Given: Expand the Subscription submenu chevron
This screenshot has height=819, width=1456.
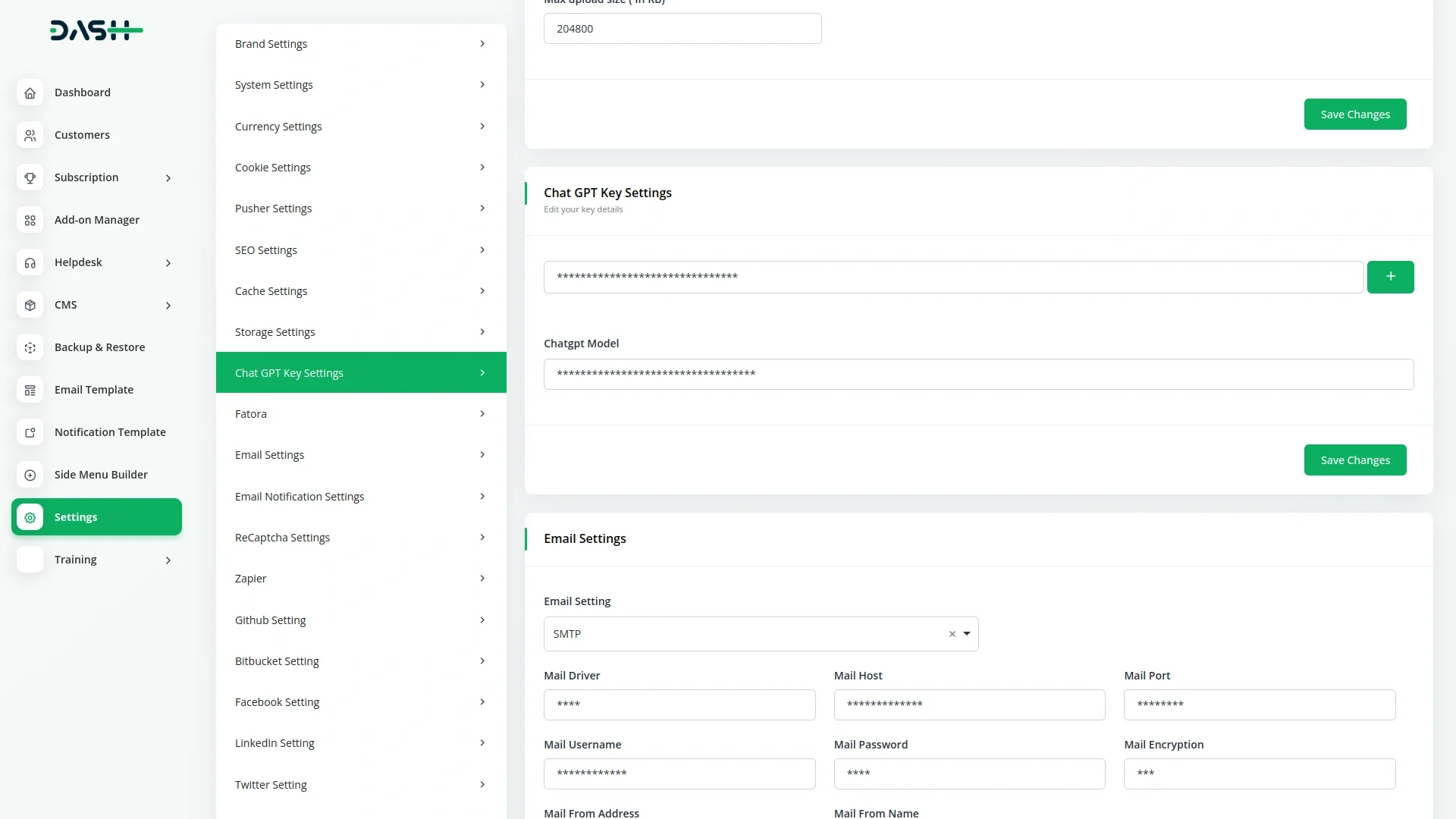Looking at the screenshot, I should tap(168, 178).
